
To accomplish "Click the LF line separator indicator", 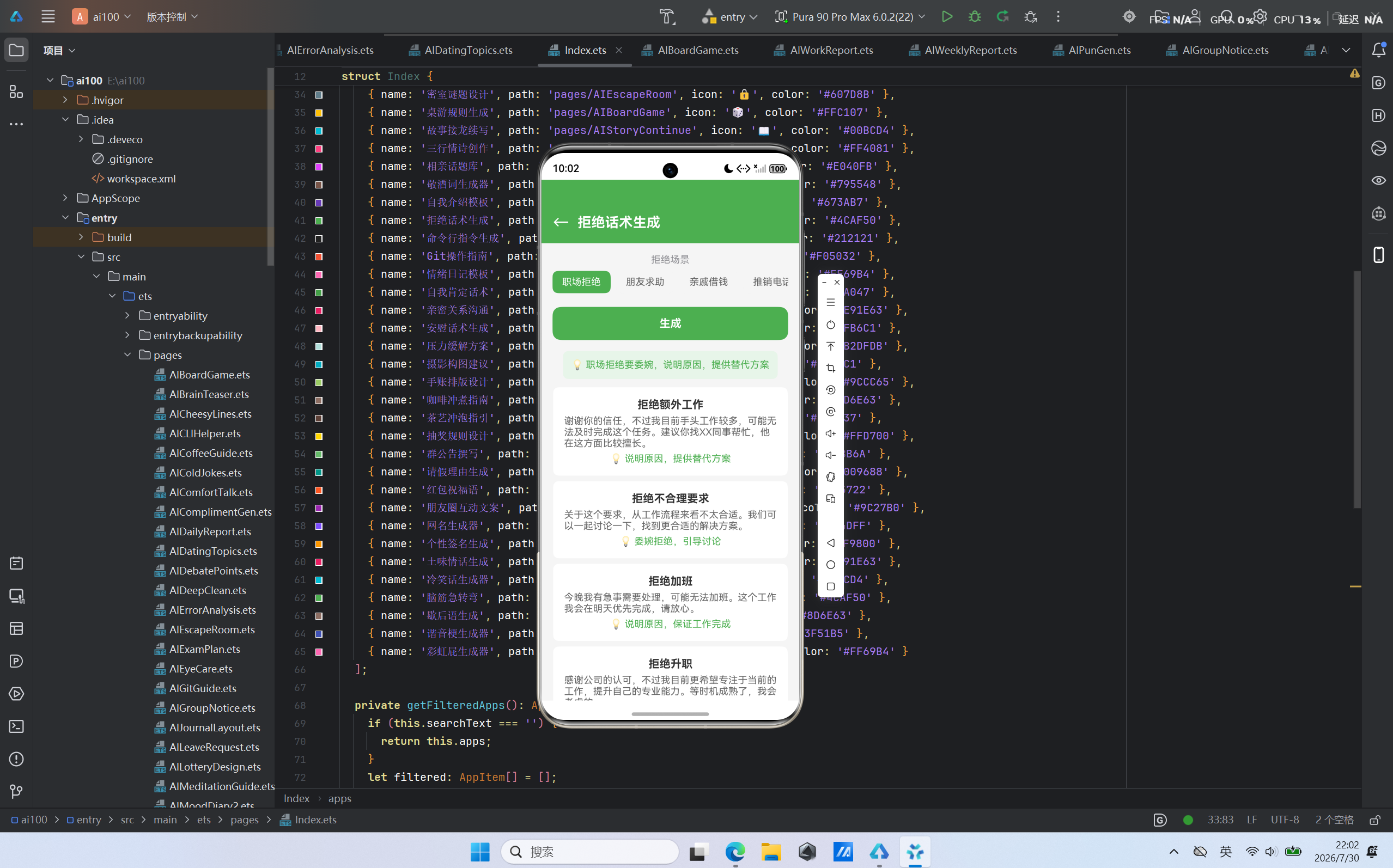I will (x=1252, y=820).
